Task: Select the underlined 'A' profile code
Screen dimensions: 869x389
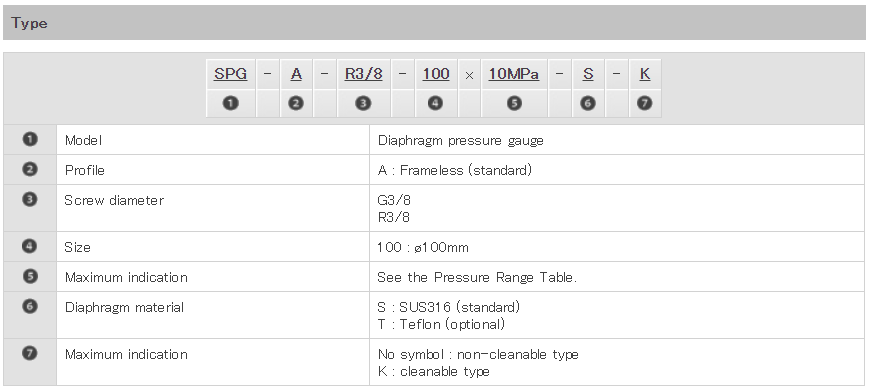Action: tap(297, 74)
